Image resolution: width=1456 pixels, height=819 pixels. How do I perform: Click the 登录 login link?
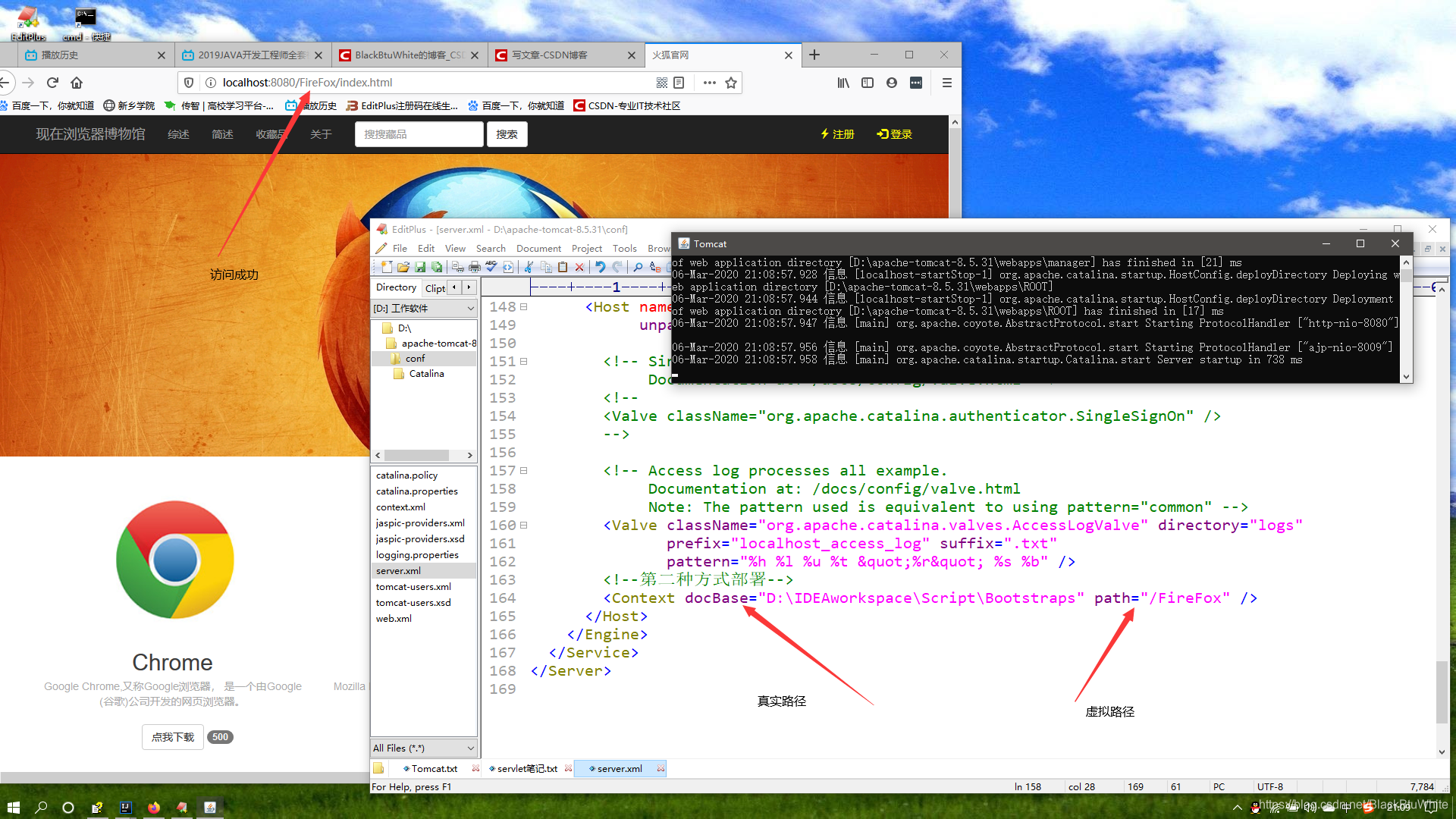[895, 134]
